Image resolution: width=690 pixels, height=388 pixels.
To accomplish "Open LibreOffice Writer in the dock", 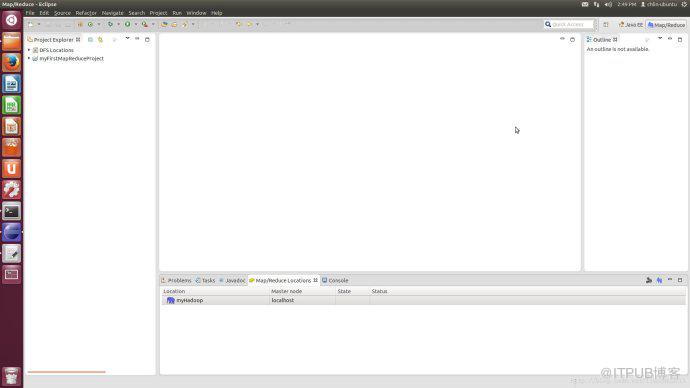I will (11, 84).
